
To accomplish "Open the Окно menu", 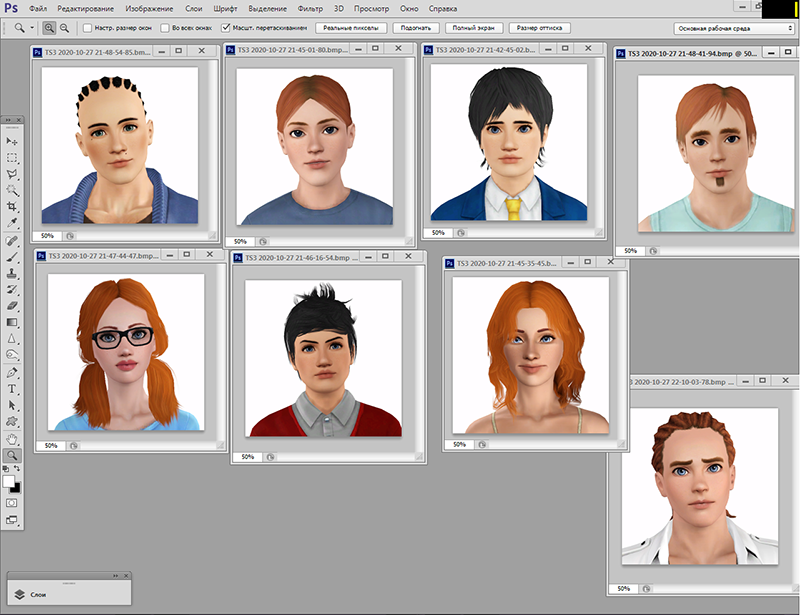I will [x=409, y=9].
